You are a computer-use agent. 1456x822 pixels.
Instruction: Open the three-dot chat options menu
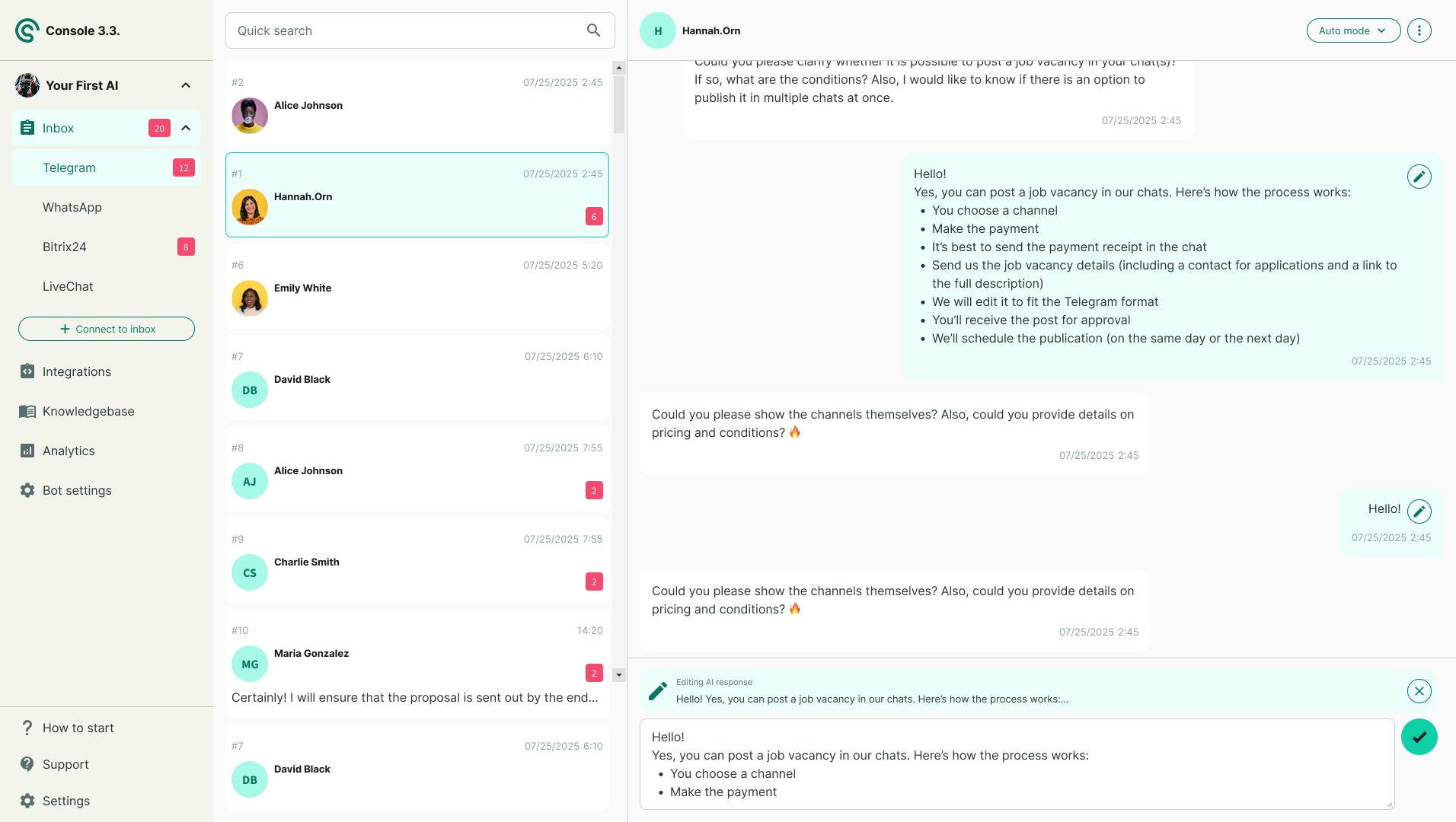click(x=1419, y=30)
